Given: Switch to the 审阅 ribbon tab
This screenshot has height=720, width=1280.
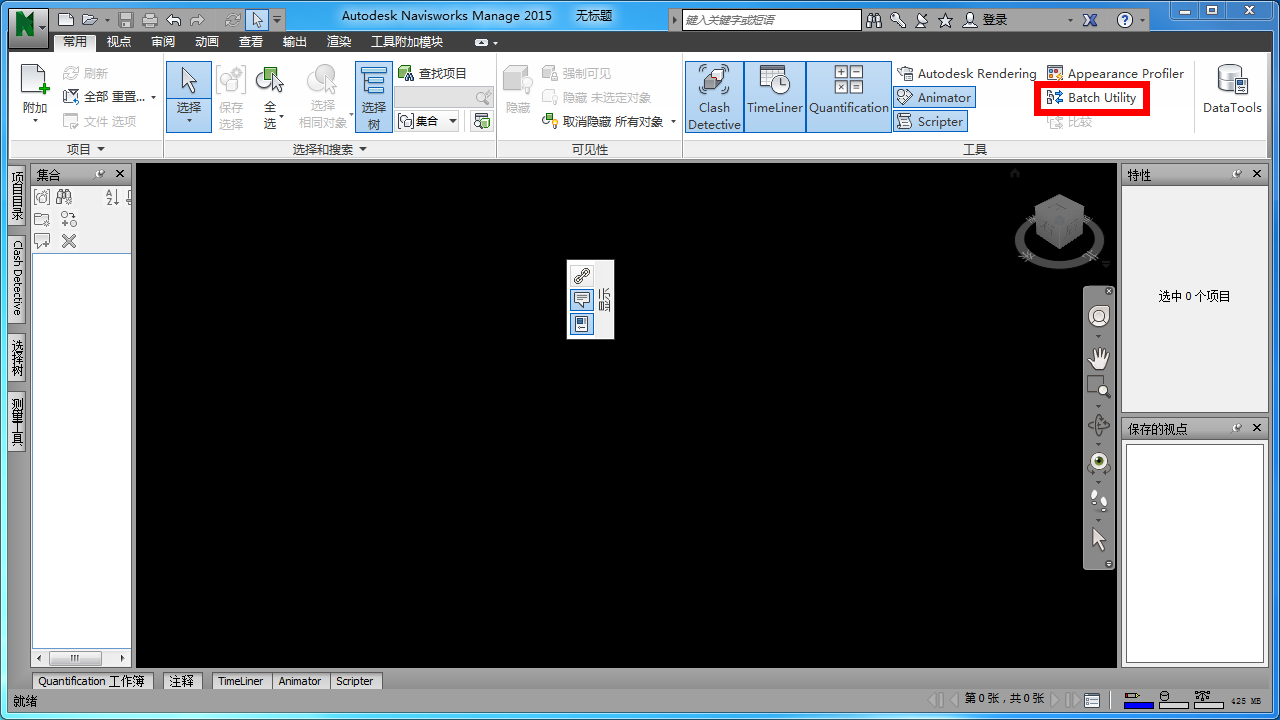Looking at the screenshot, I should (163, 42).
